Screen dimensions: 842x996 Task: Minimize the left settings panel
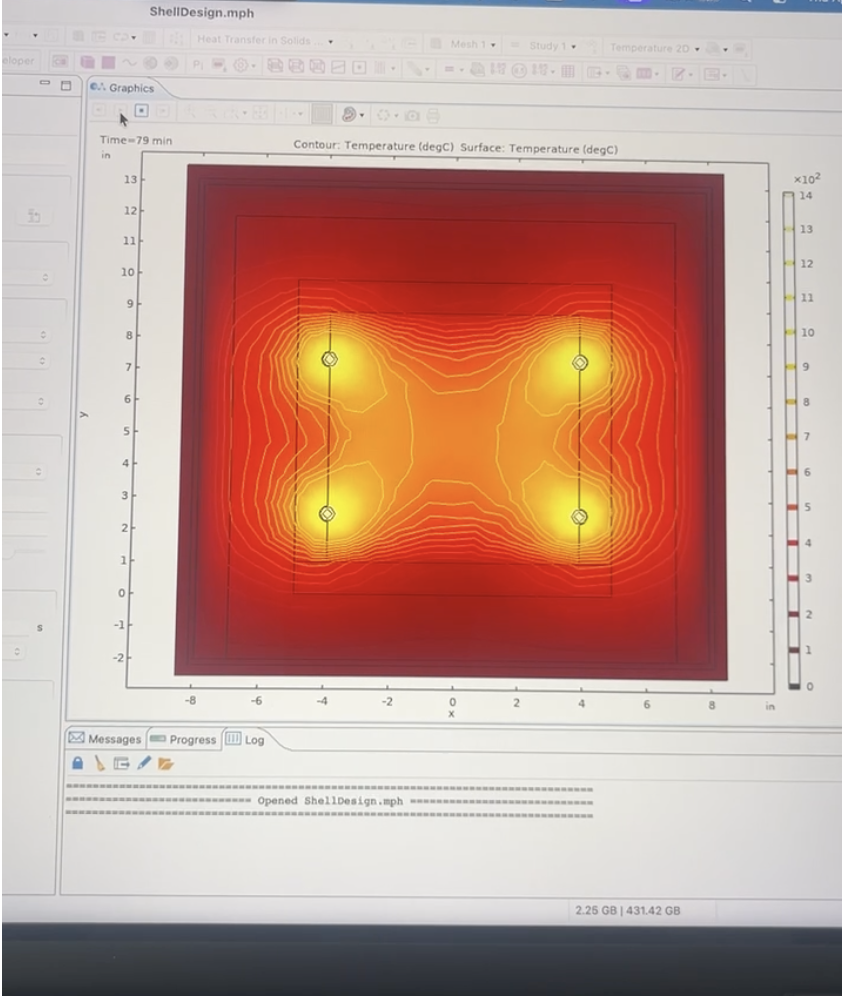(44, 83)
